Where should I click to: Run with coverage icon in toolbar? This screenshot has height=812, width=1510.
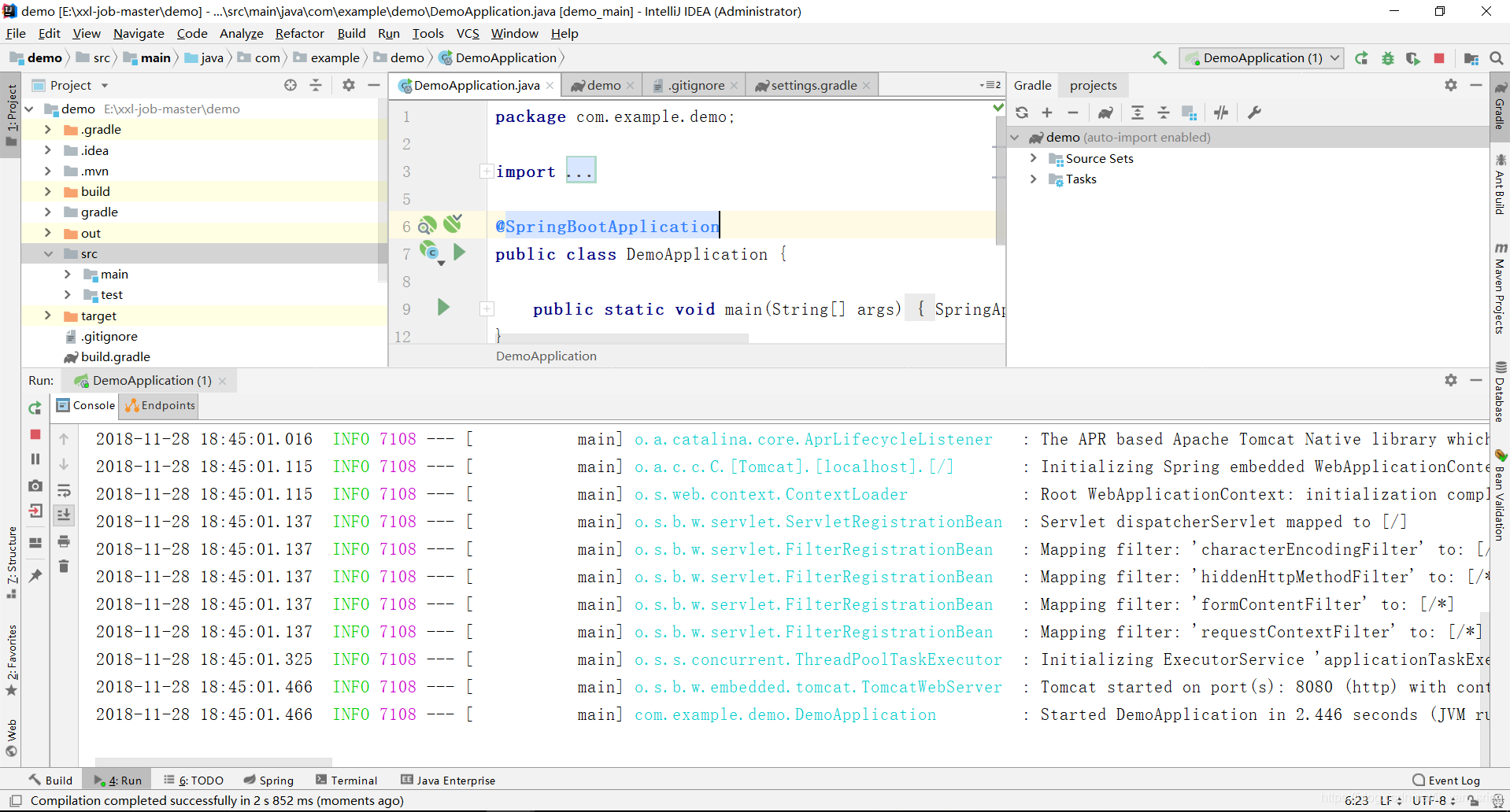(1413, 58)
